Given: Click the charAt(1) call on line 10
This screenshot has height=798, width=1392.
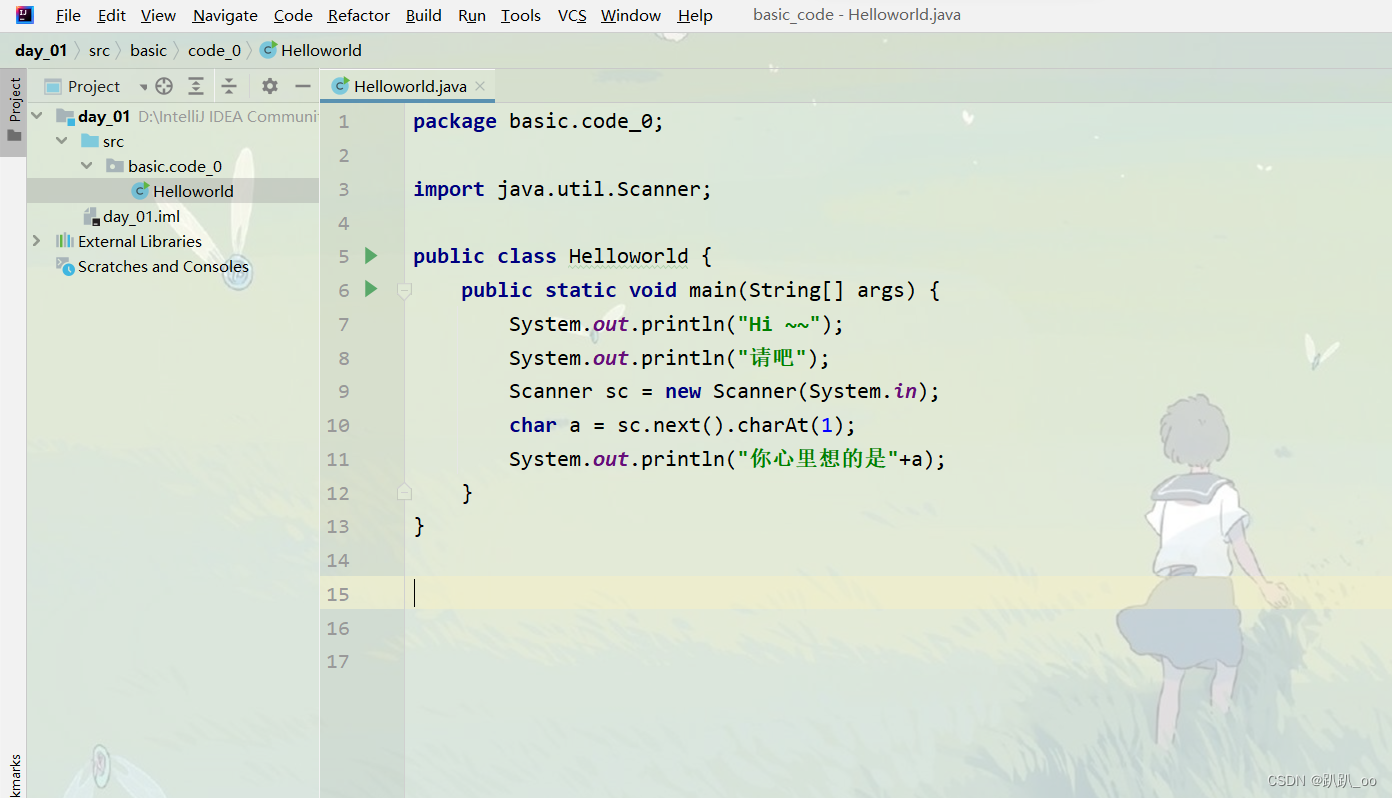Looking at the screenshot, I should pos(791,425).
